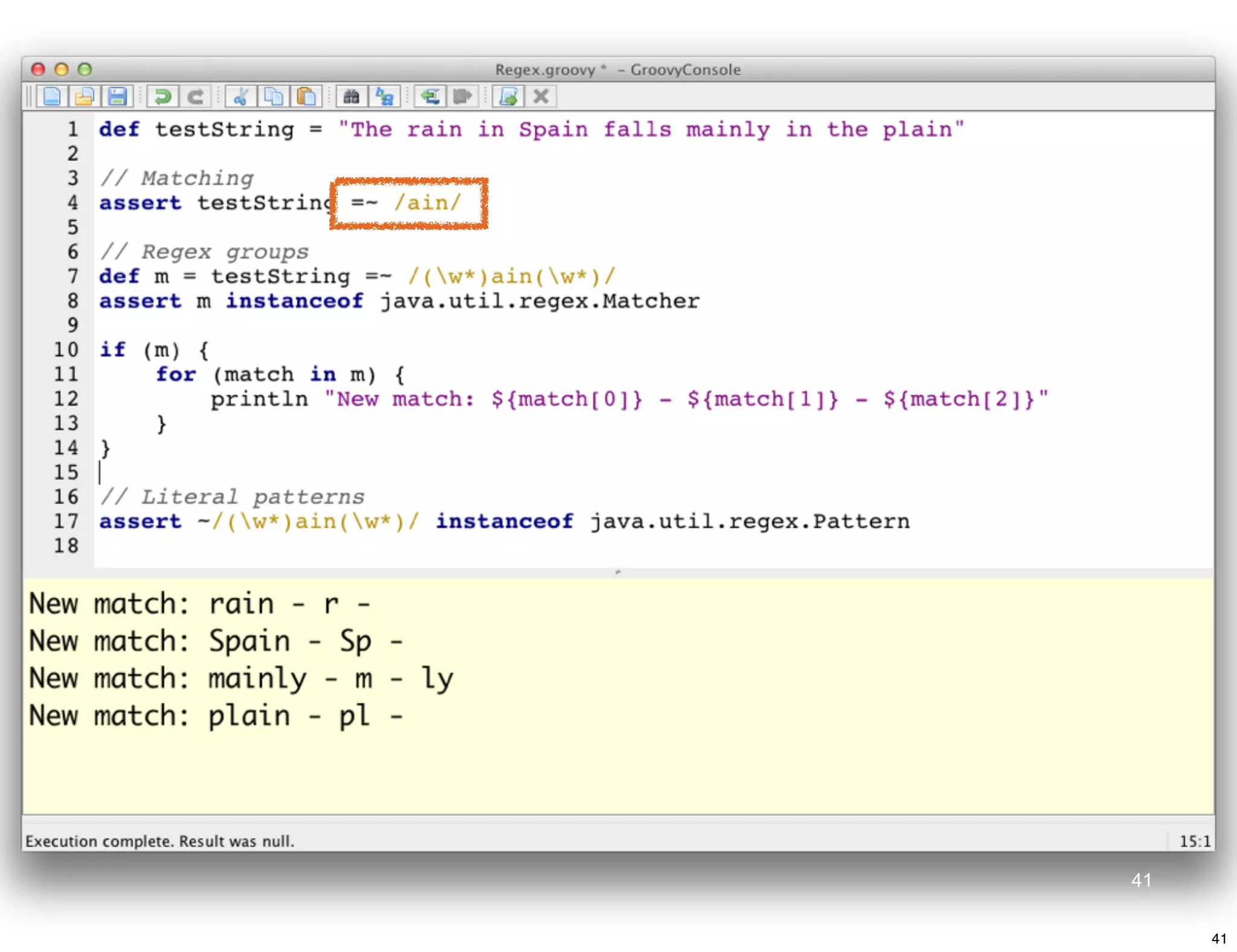Cut the selection with the scissors icon
This screenshot has height=952, width=1237.
point(241,97)
